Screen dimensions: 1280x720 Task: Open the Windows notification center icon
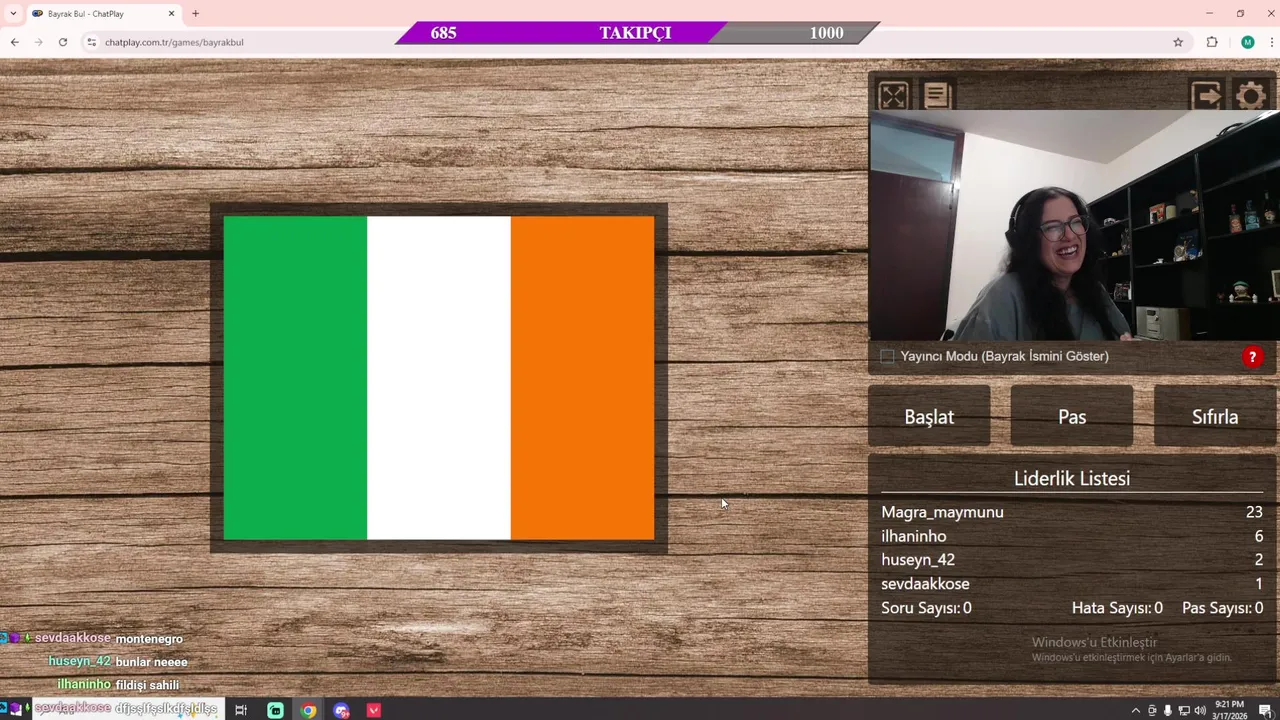click(x=1264, y=710)
